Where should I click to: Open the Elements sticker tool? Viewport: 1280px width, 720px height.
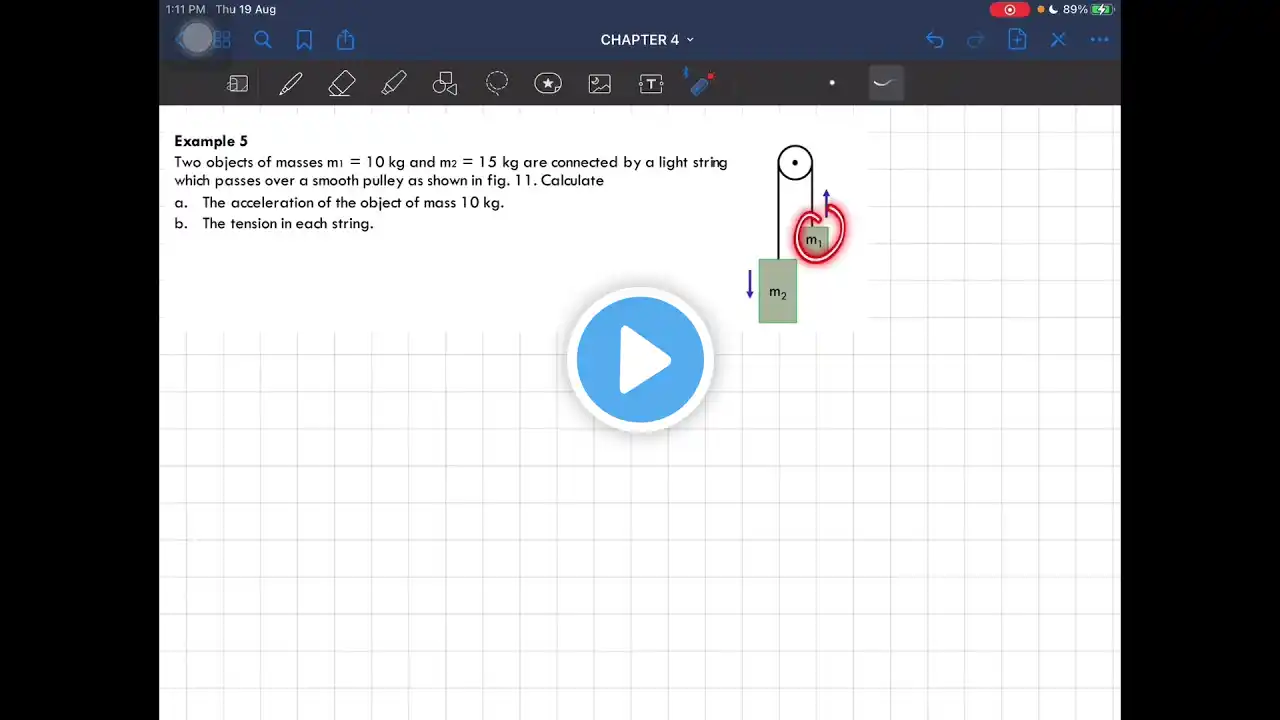(x=548, y=84)
